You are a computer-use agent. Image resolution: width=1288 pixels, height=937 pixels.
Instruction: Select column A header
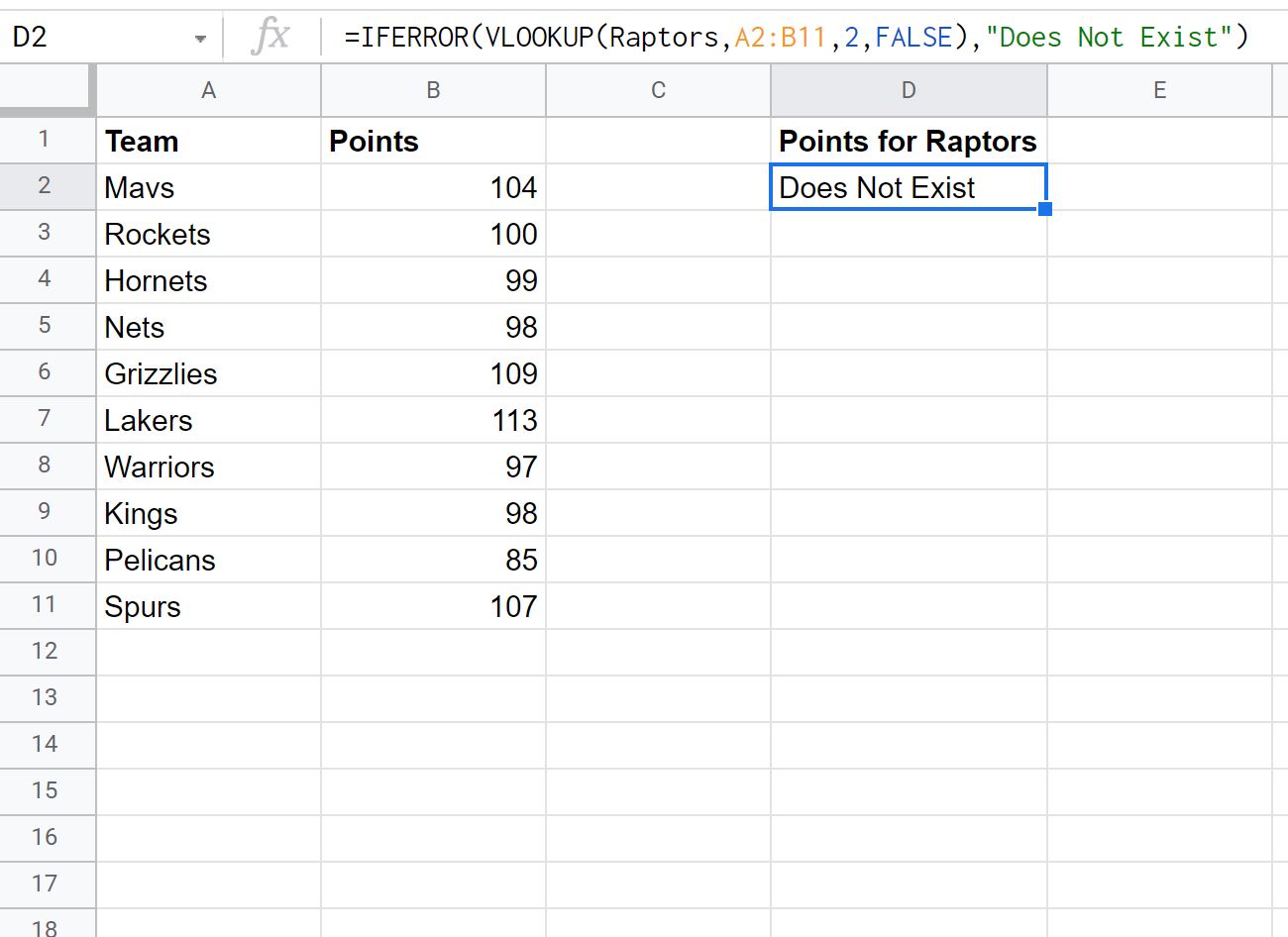point(209,91)
